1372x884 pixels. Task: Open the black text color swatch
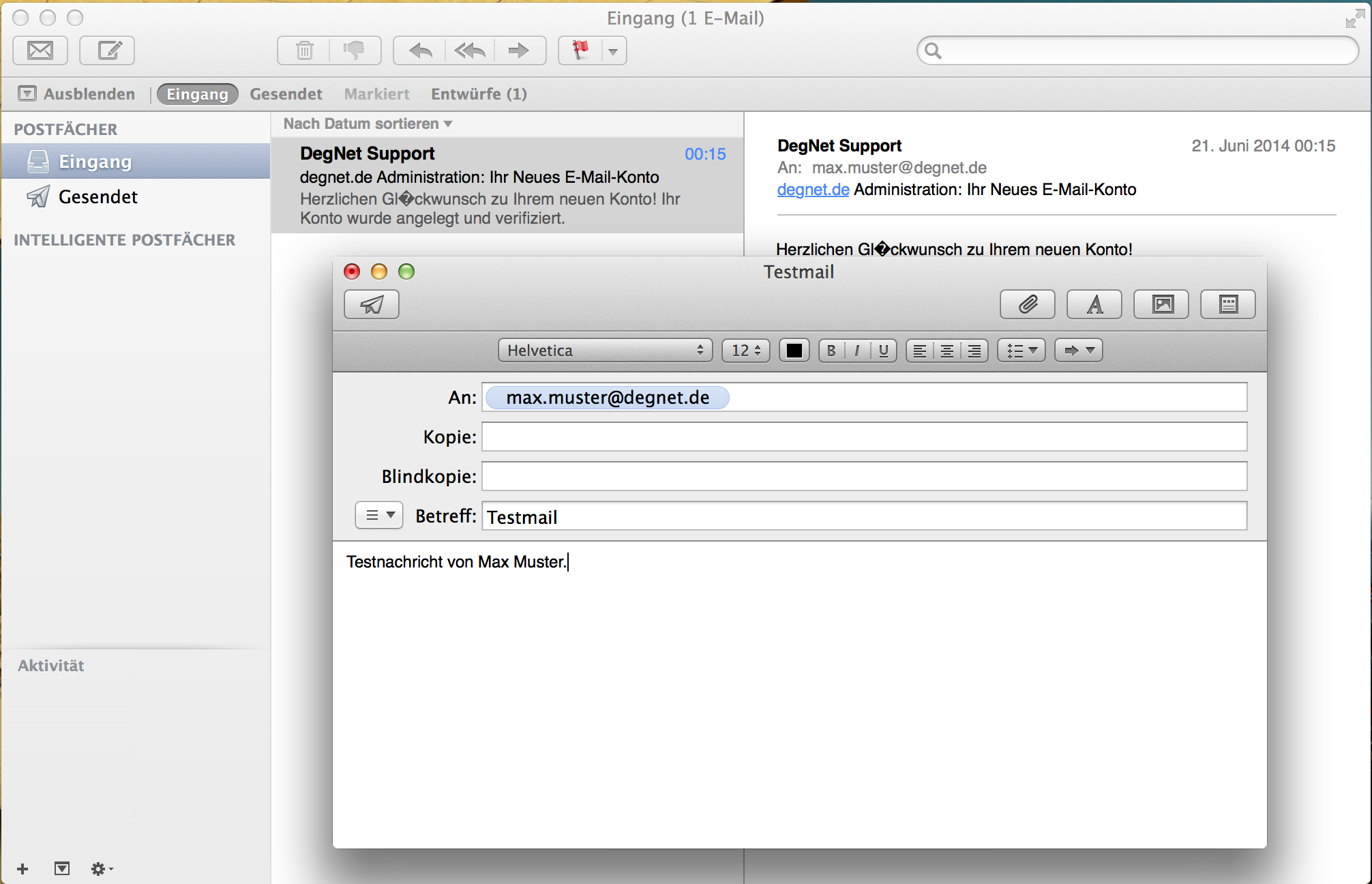point(794,351)
